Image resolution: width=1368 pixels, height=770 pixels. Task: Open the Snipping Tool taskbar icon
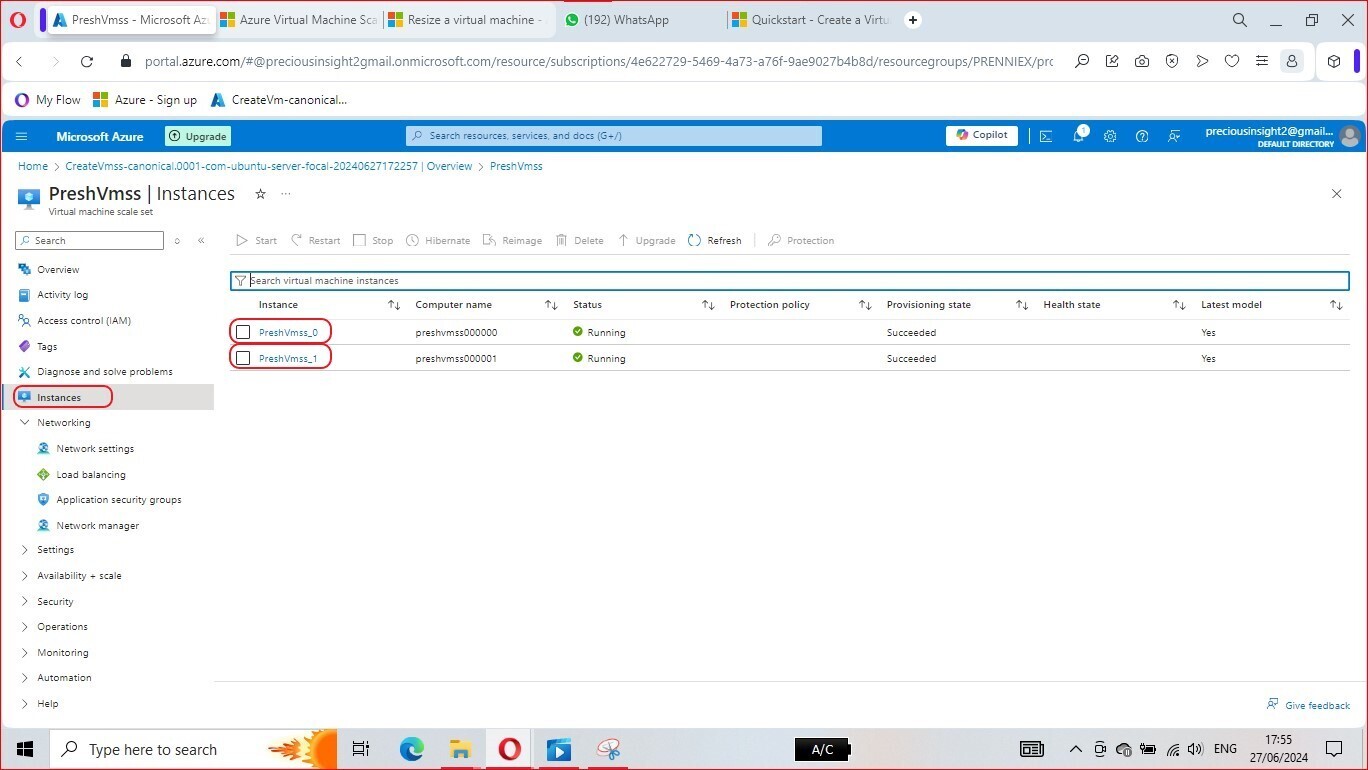click(x=608, y=749)
